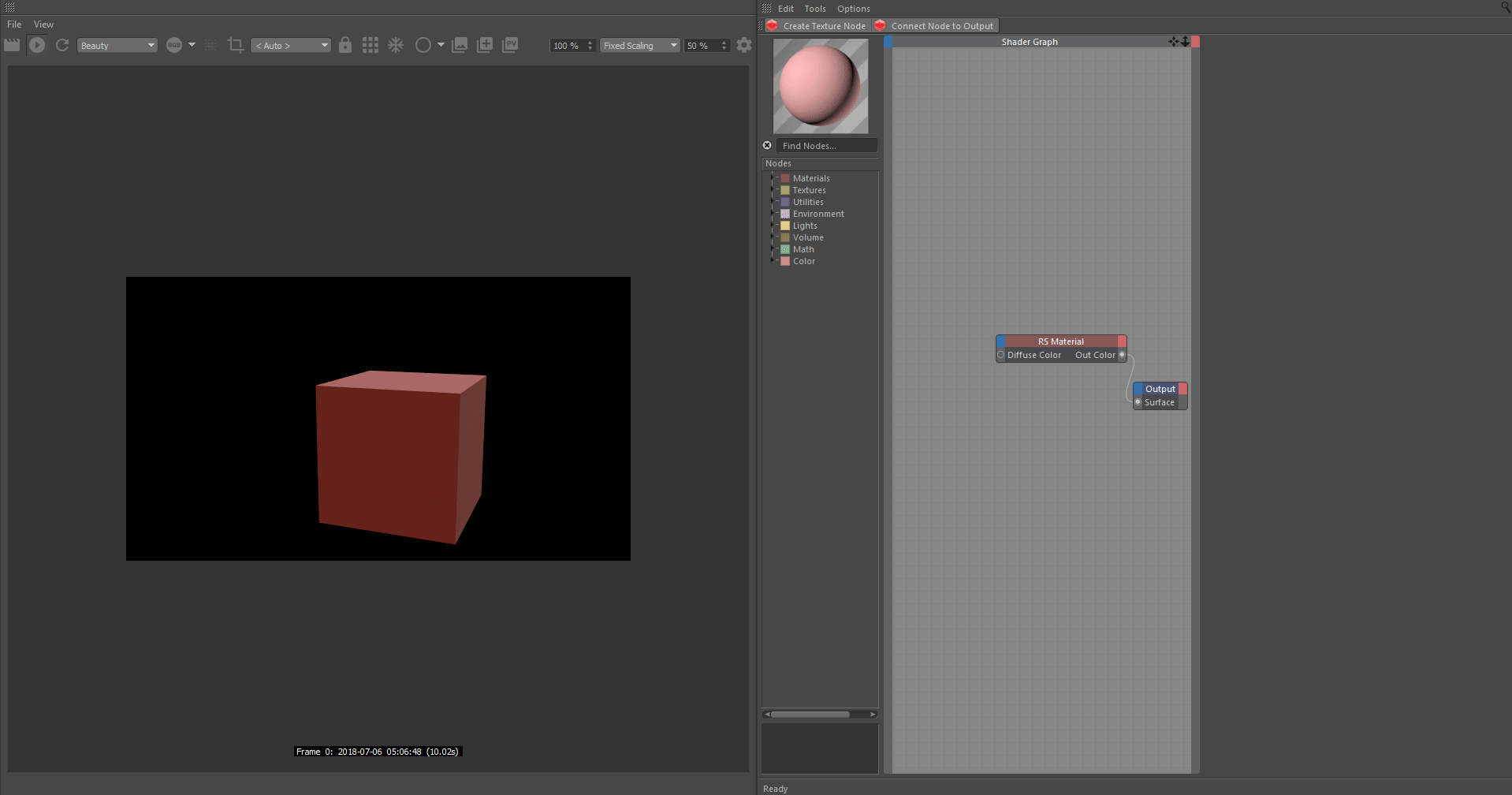Toggle the RGB channel display button
The width and height of the screenshot is (1512, 795).
(x=174, y=46)
